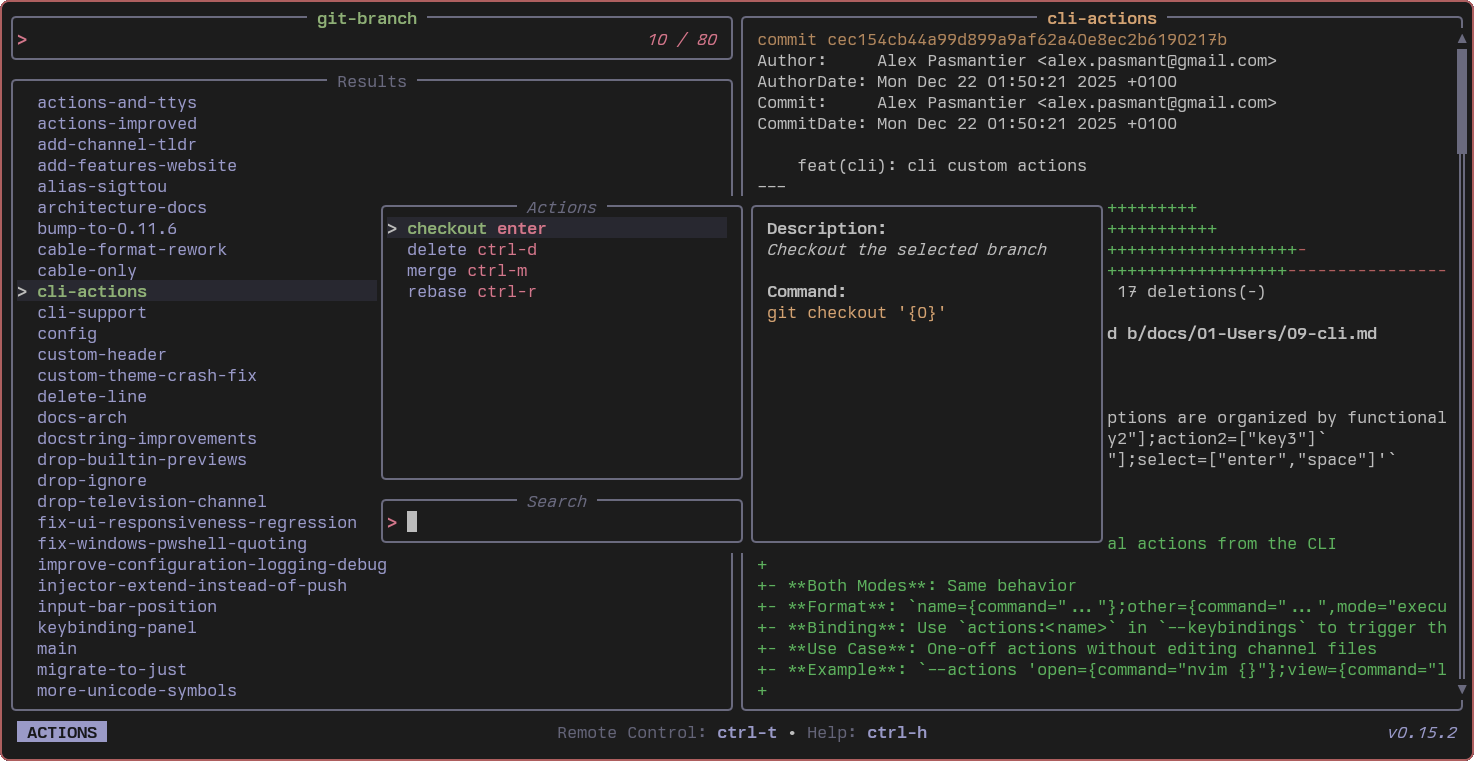Select the more-unicode-symbols branch

click(137, 691)
